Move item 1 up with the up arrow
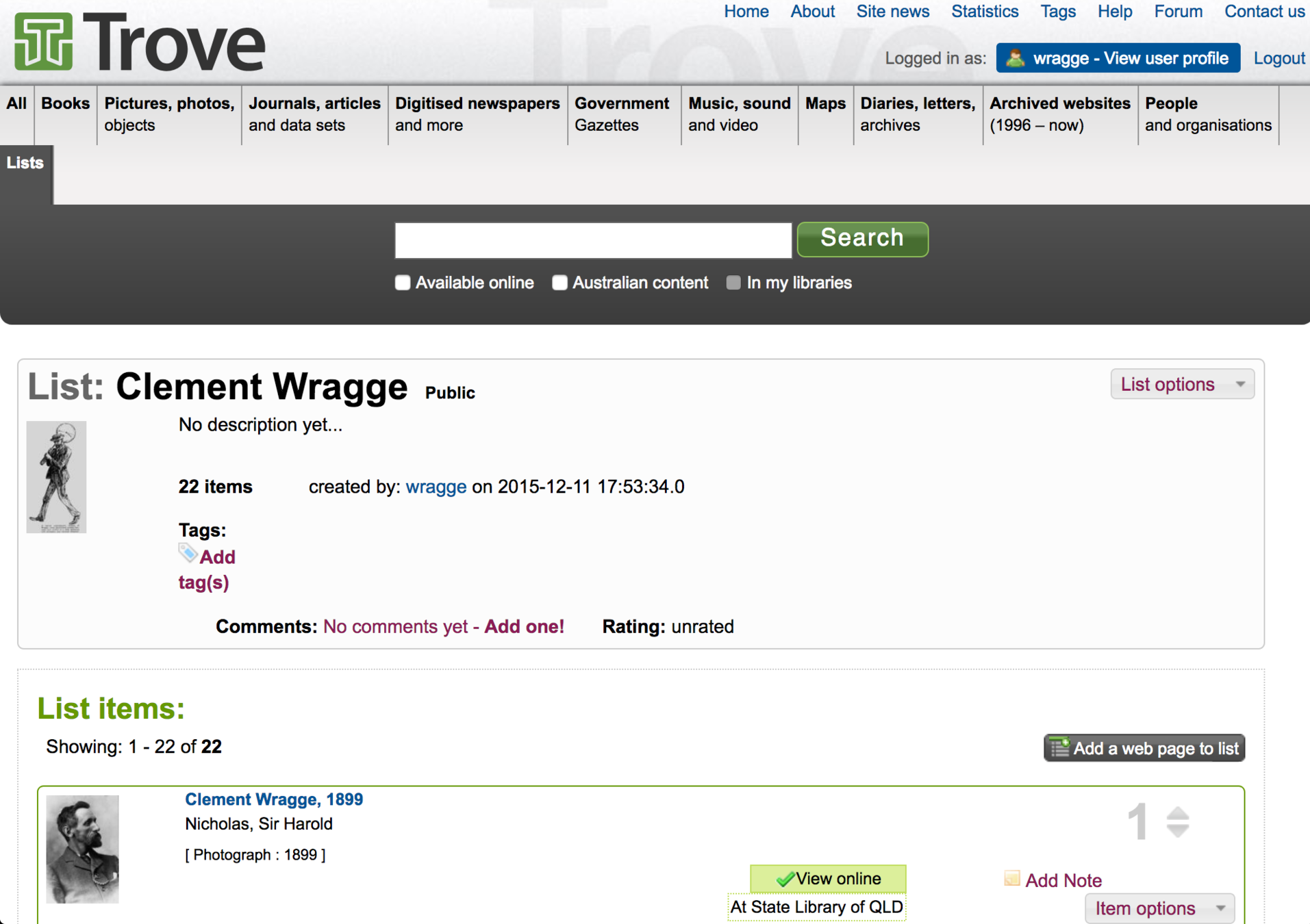The height and width of the screenshot is (924, 1310). pyautogui.click(x=1178, y=813)
